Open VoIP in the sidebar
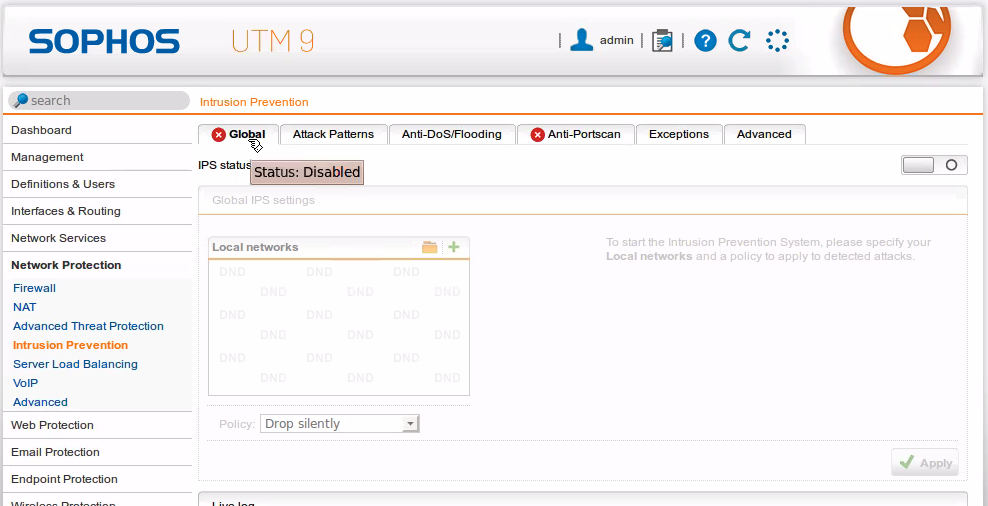Screen dimensions: 988x506 pyautogui.click(x=25, y=382)
